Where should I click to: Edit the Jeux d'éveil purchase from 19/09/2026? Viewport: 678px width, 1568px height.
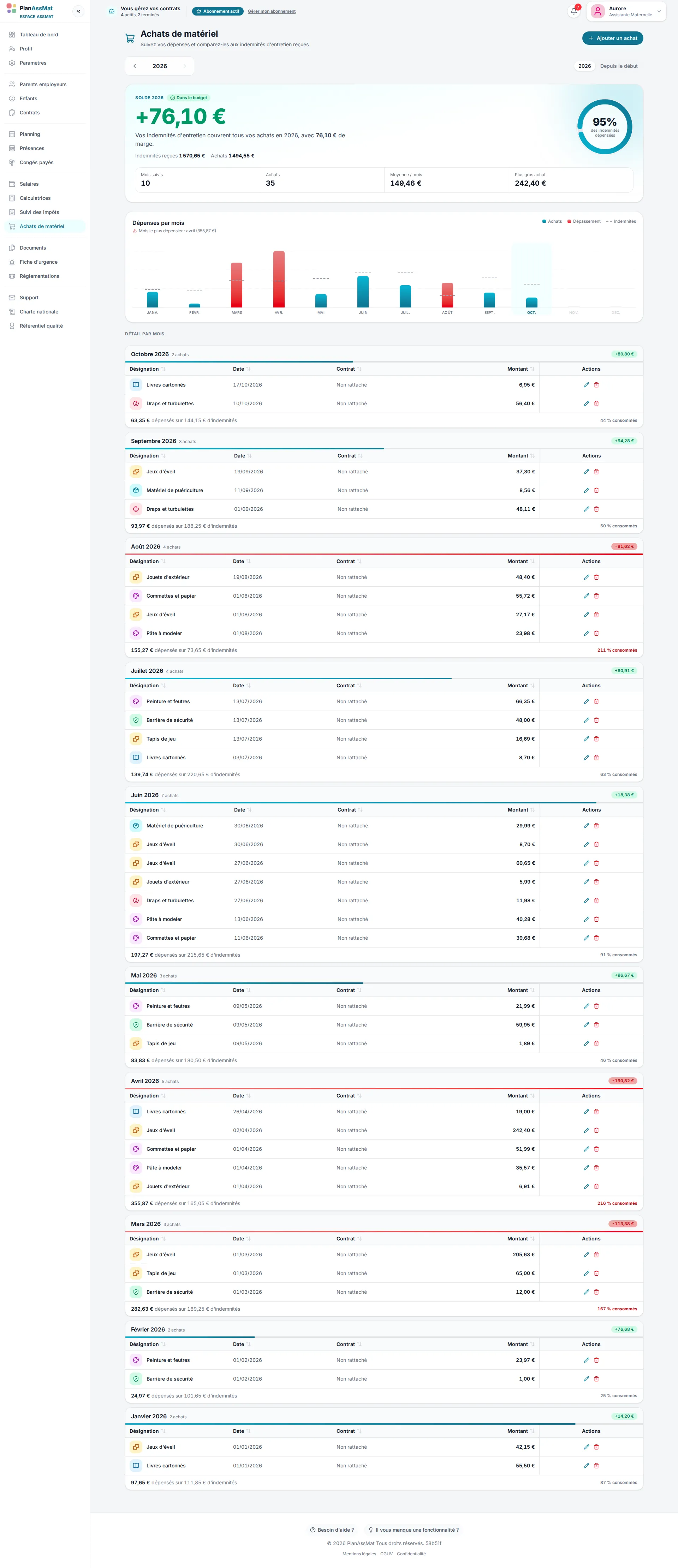(x=586, y=472)
